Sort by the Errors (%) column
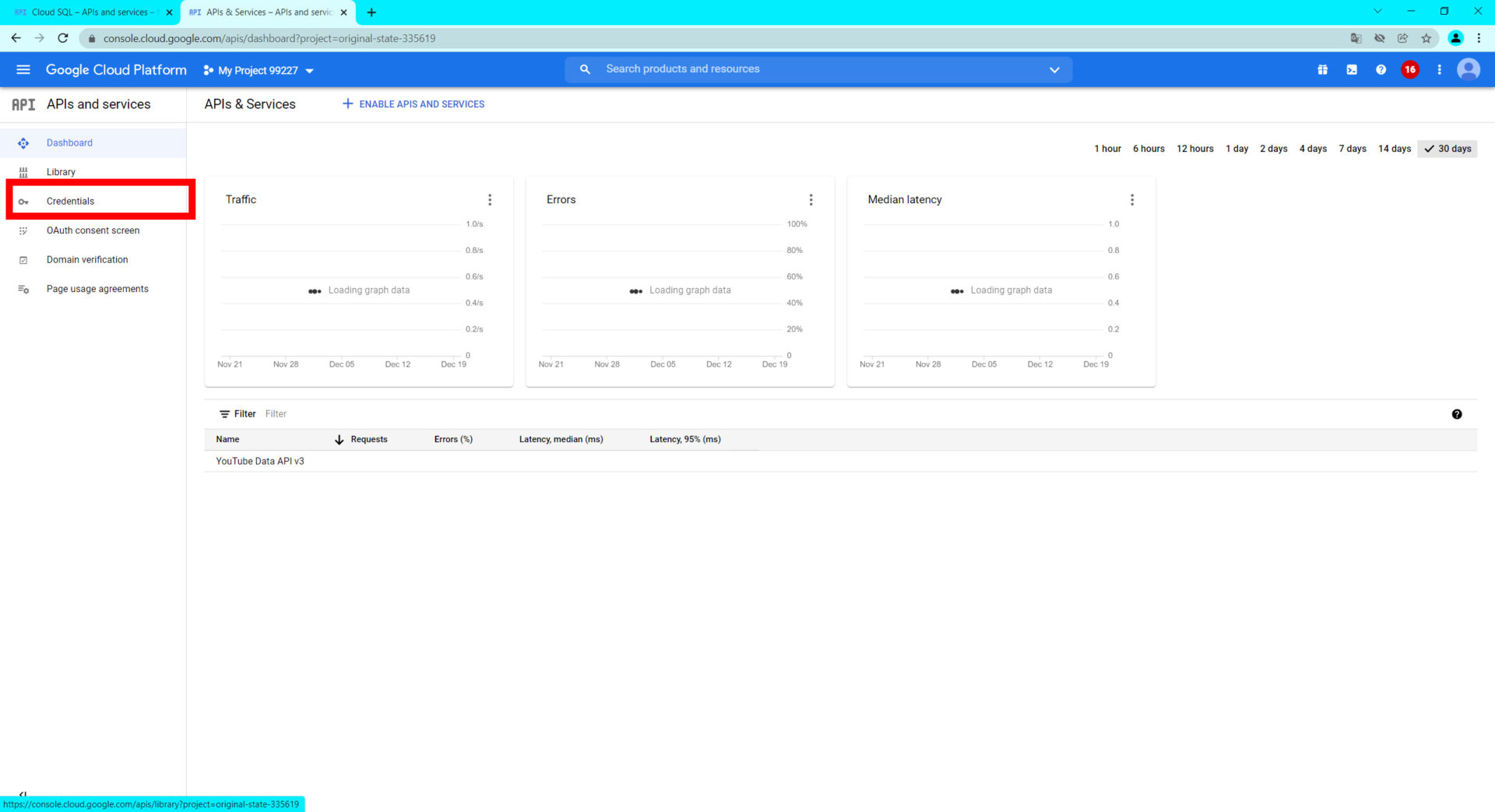This screenshot has height=812, width=1495. point(453,439)
